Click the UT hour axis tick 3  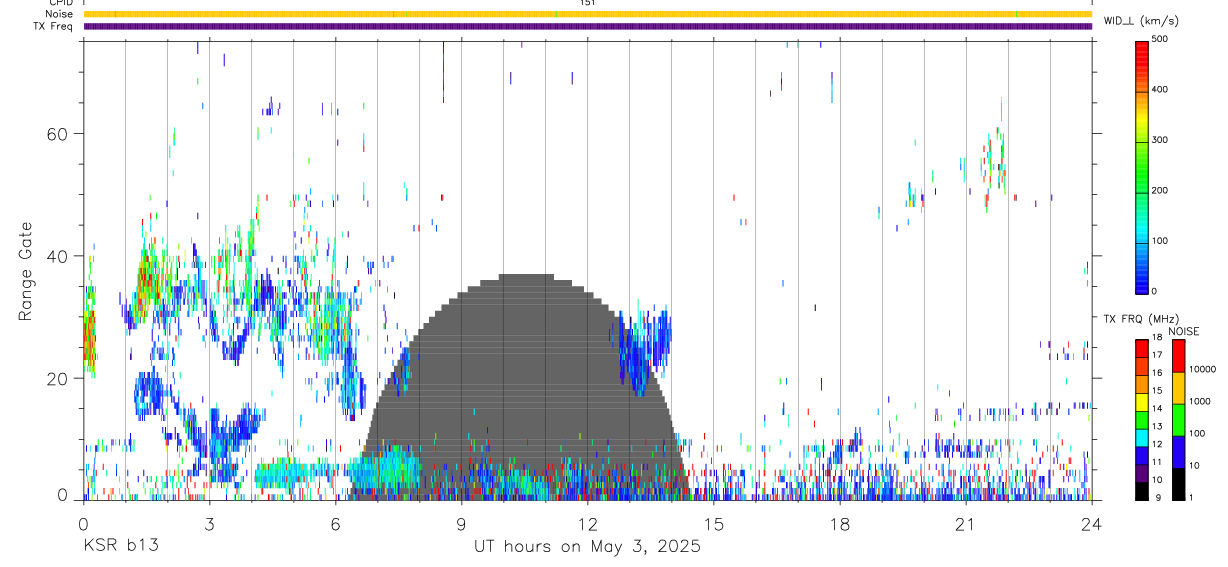click(209, 523)
